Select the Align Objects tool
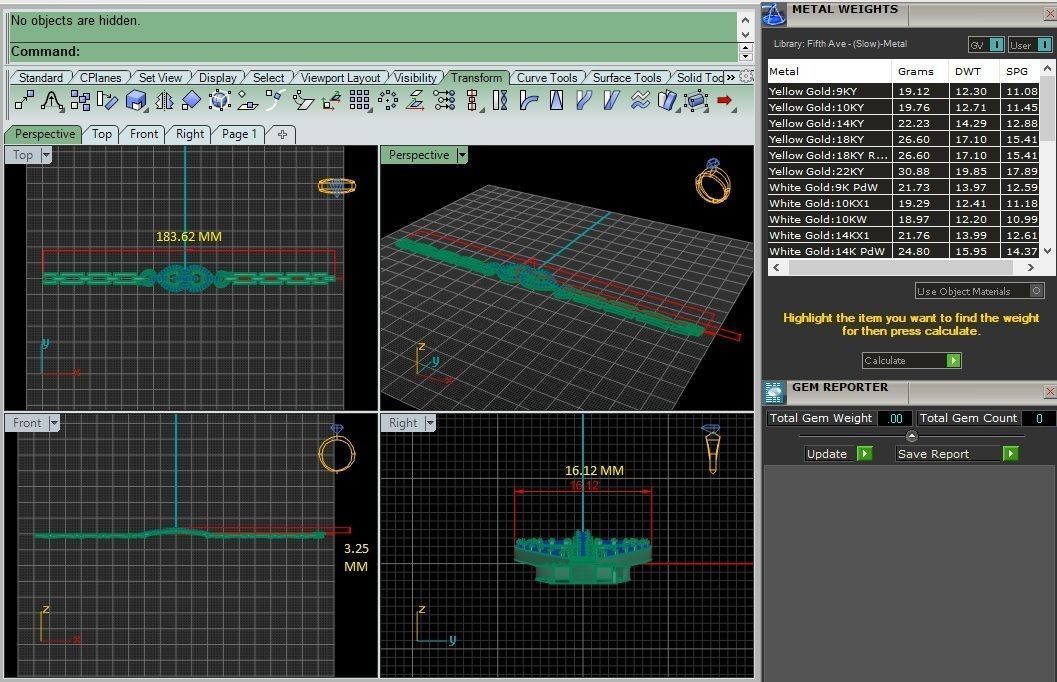Image resolution: width=1057 pixels, height=682 pixels. (x=473, y=100)
